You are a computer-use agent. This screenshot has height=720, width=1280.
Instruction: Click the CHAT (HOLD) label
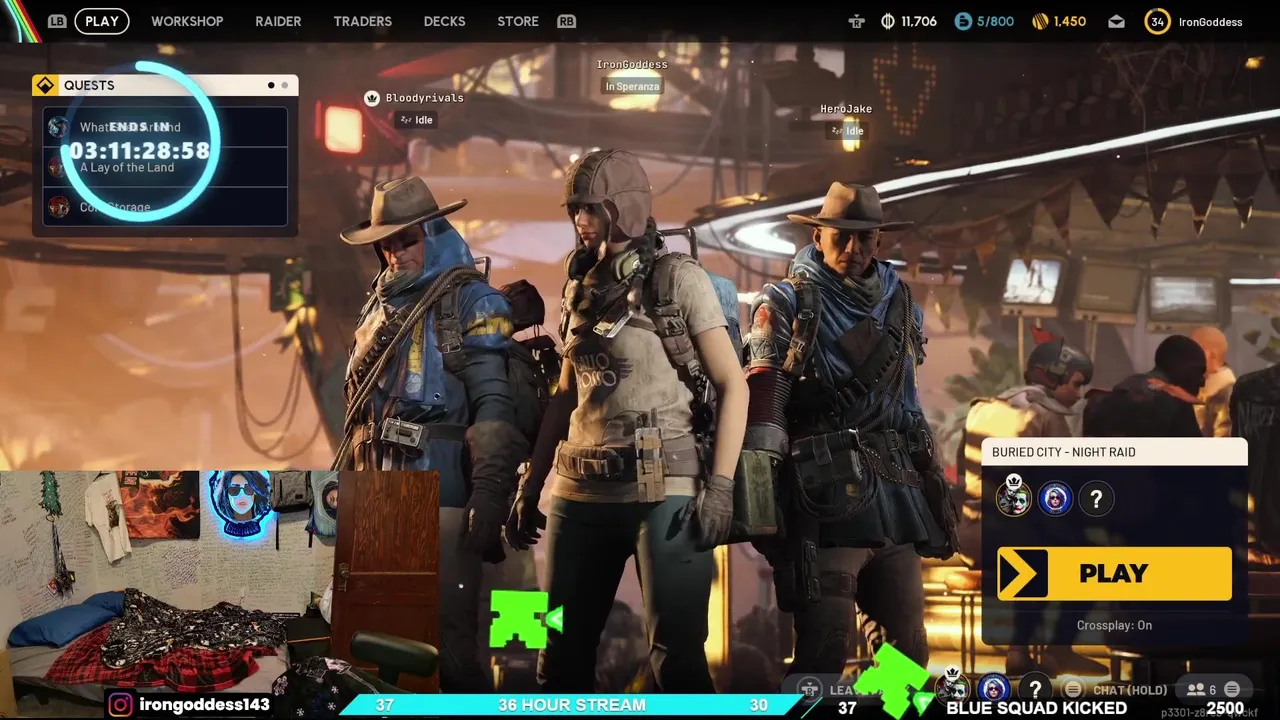click(1130, 689)
